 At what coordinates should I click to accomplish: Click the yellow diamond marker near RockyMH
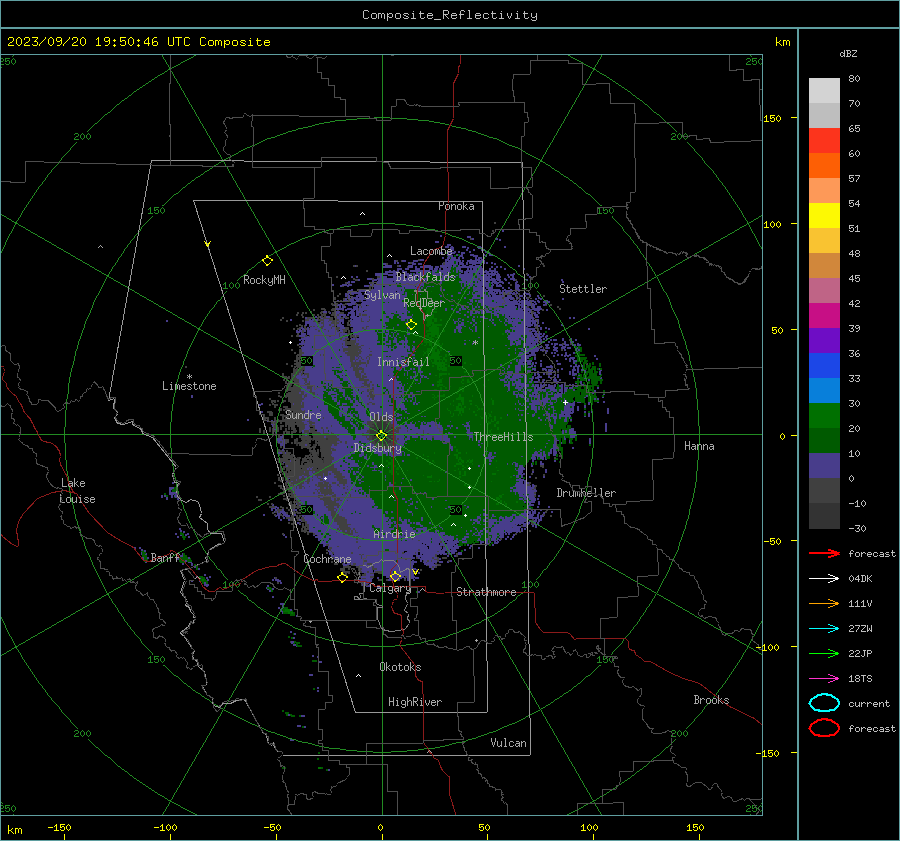(x=267, y=261)
